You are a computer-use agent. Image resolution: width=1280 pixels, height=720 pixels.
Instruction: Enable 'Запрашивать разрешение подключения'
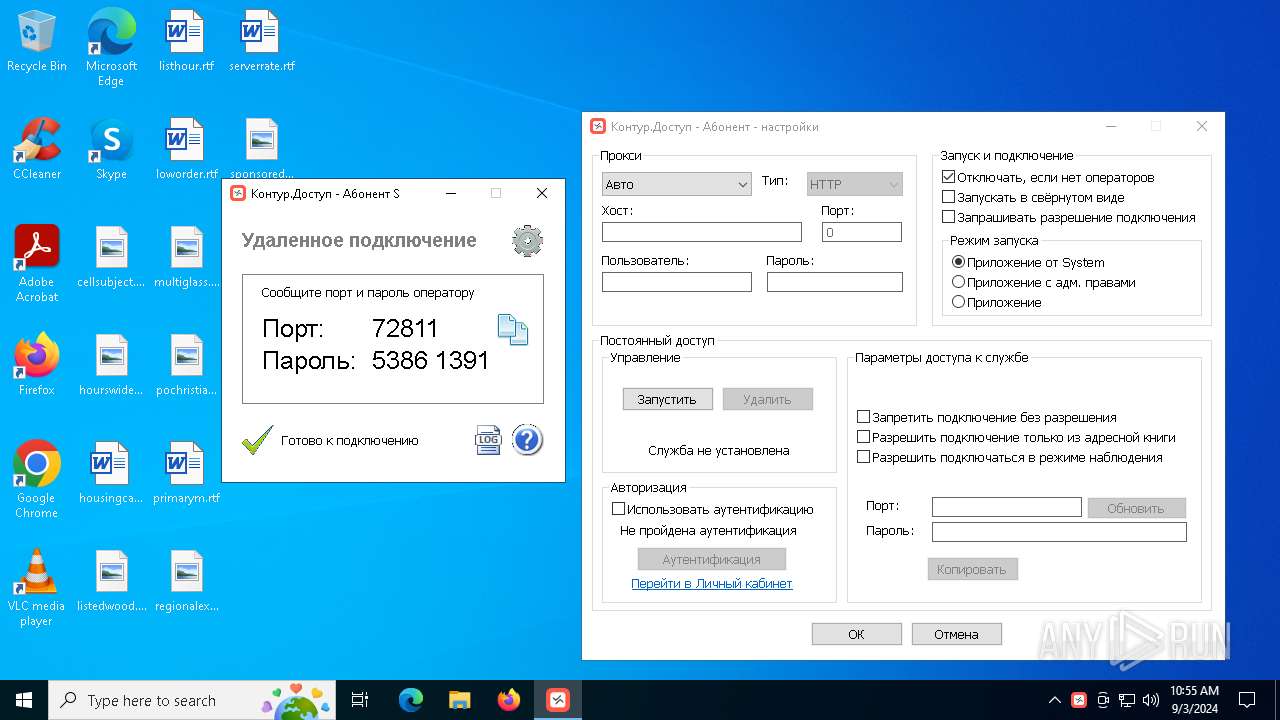coord(949,217)
